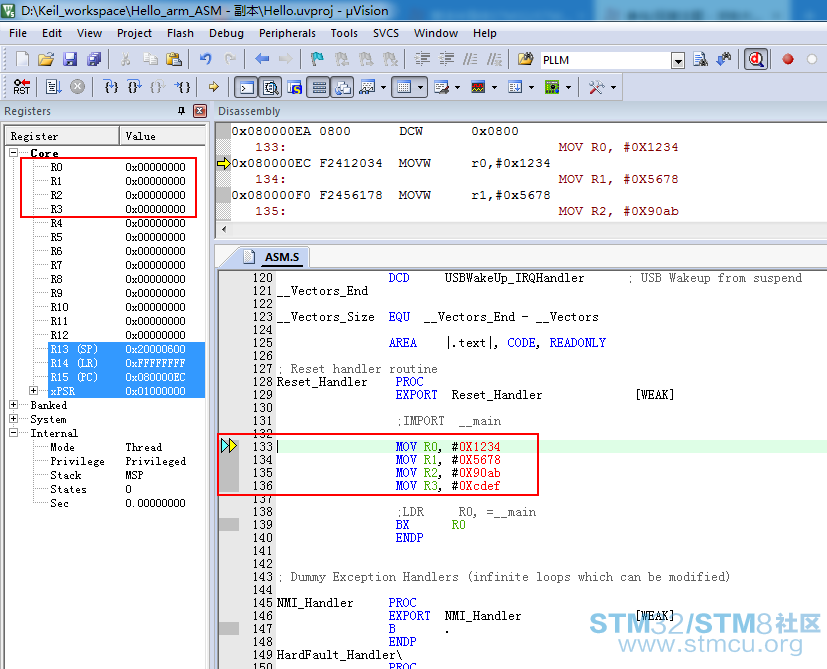This screenshot has width=827, height=669.
Task: Run to cursor line
Action: pos(183,87)
